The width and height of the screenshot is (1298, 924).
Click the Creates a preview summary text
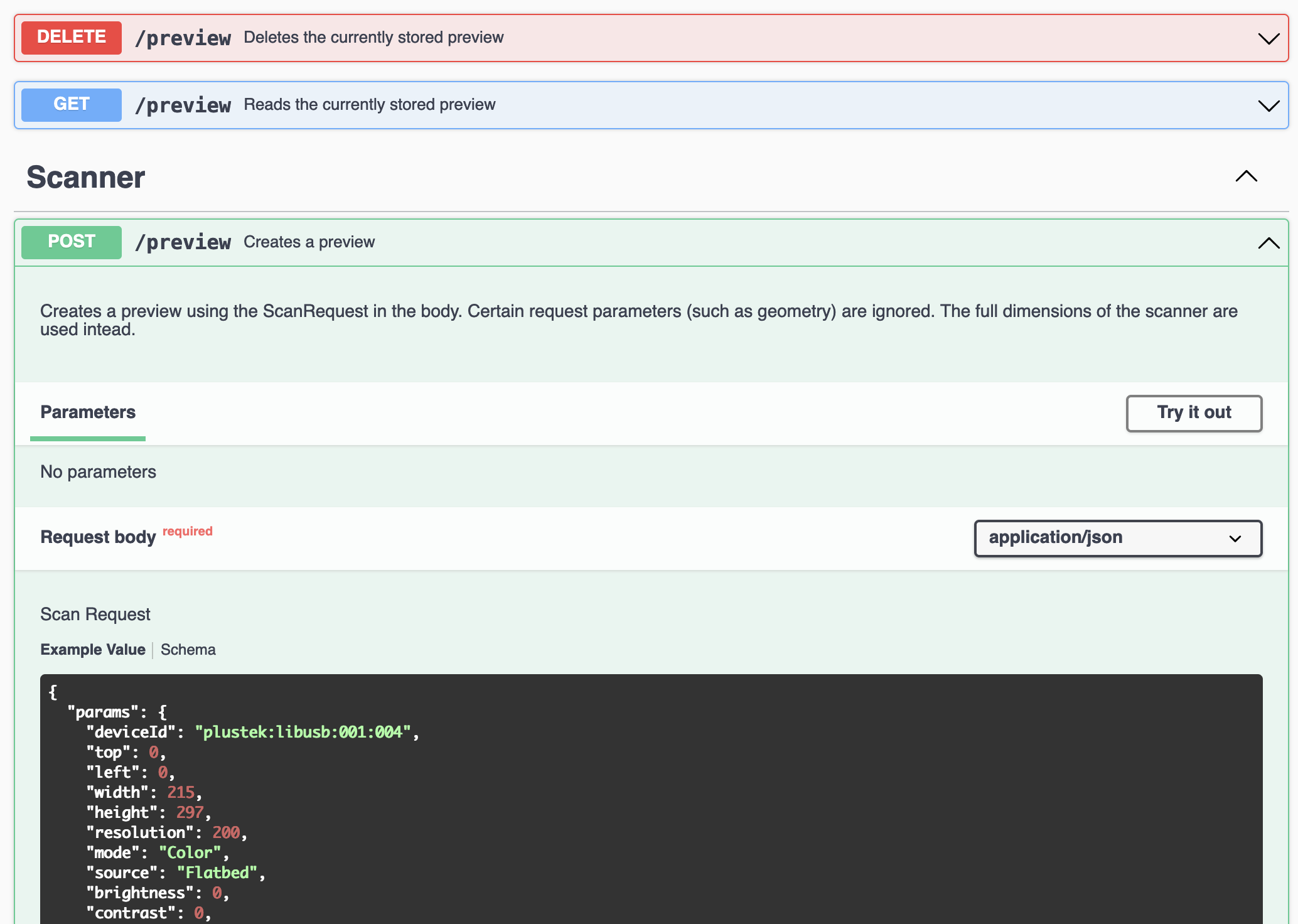[309, 242]
